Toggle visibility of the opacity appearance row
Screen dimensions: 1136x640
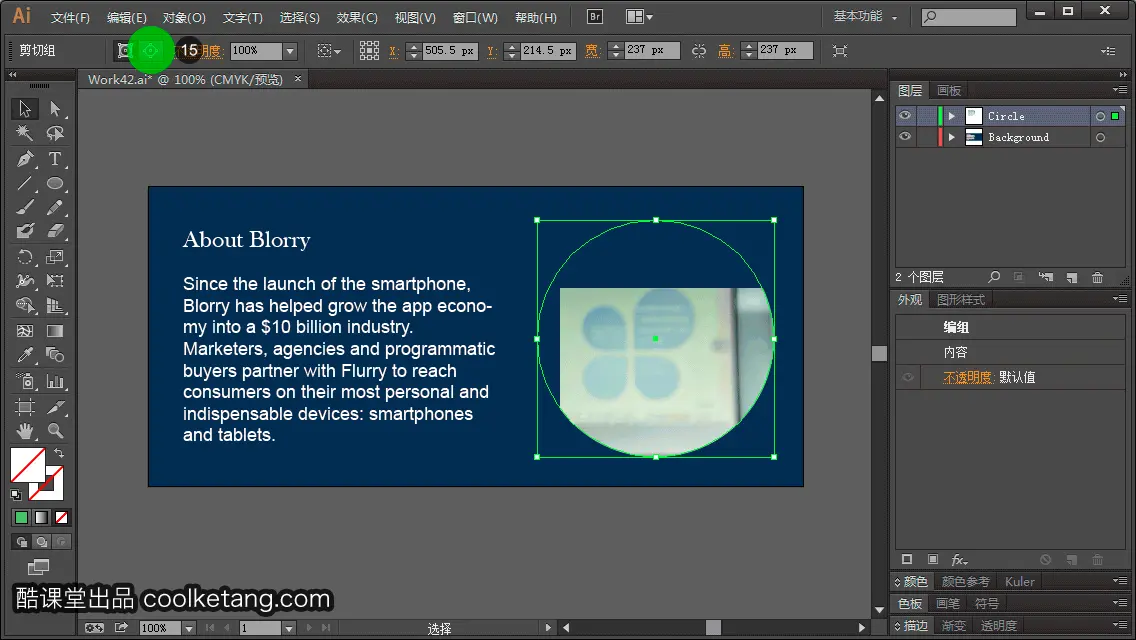click(x=908, y=377)
